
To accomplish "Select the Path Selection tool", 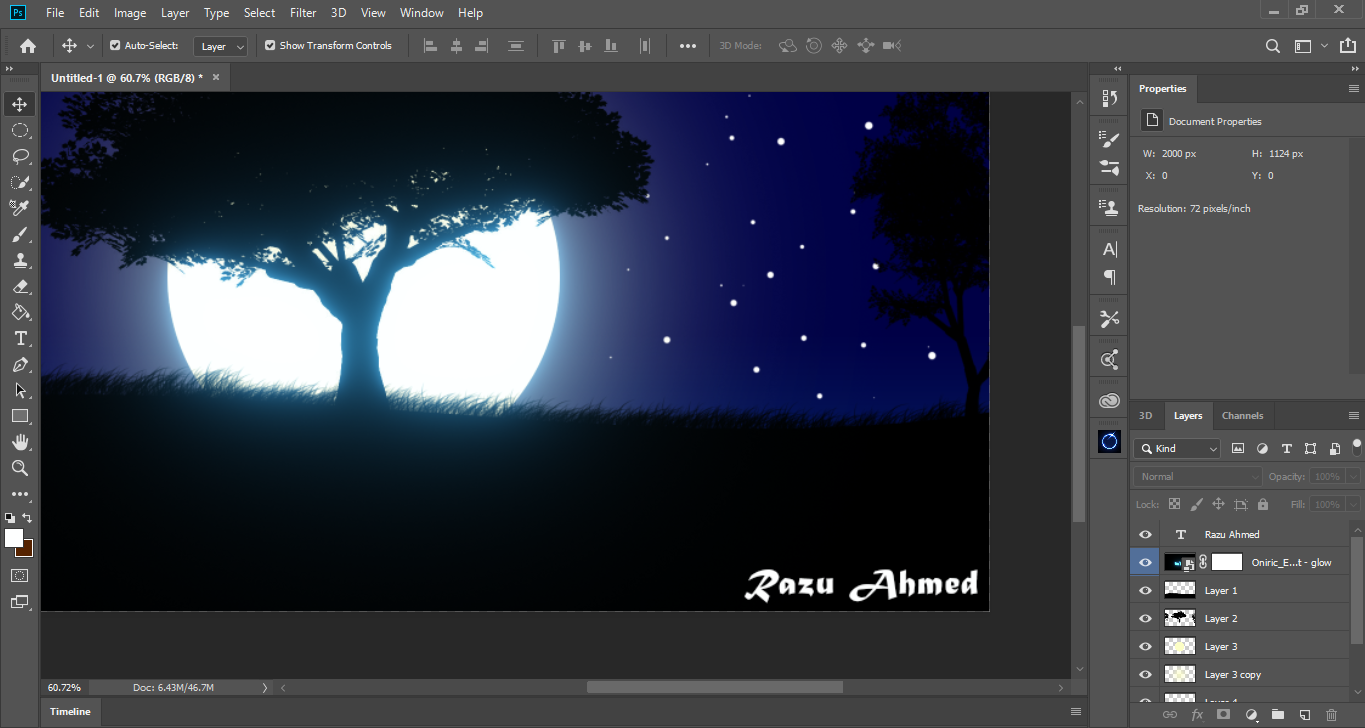I will 19,390.
